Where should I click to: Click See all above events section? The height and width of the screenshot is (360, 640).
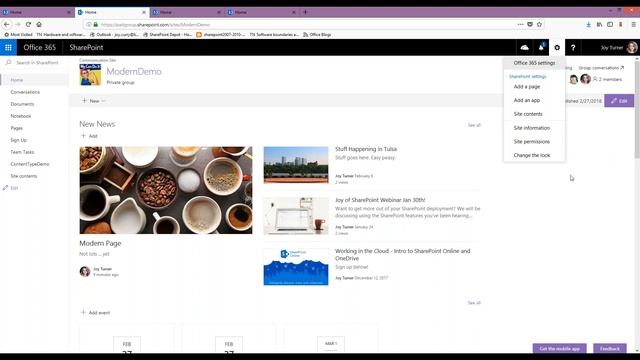coord(474,302)
